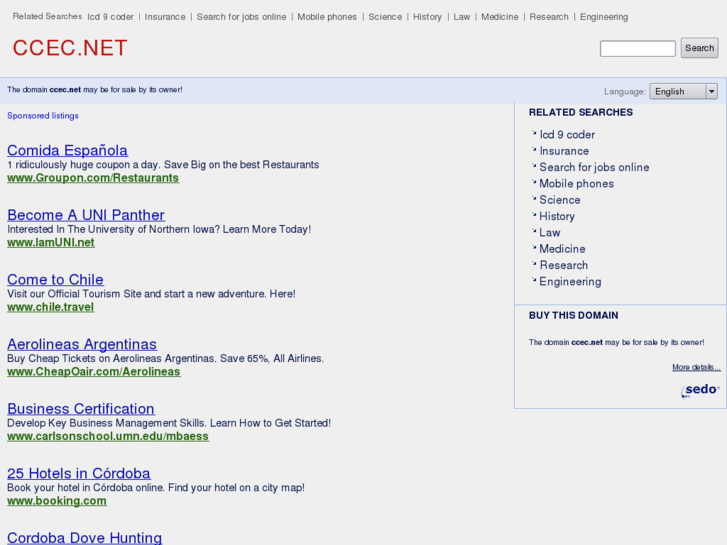Open the Cordoba Dove Hunting ad

84,538
